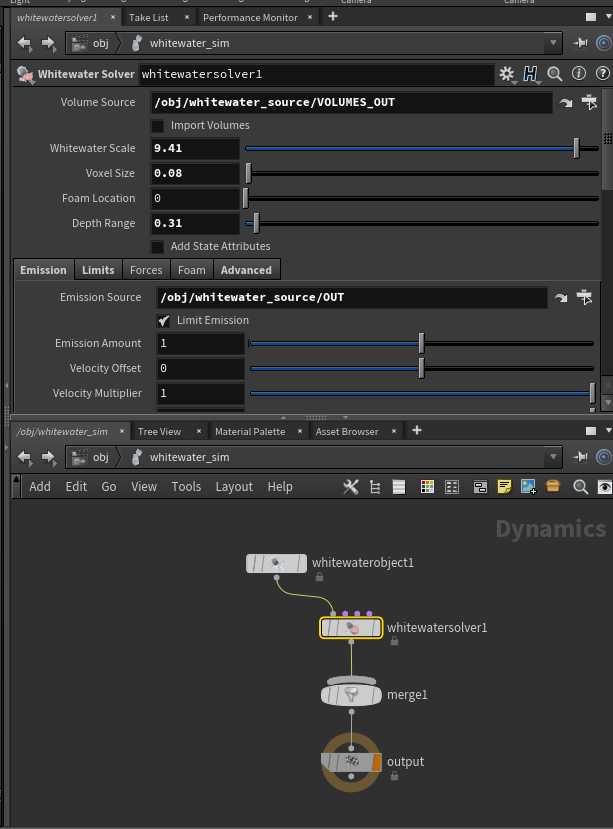
Task: Switch network to list view icon
Action: 399,487
